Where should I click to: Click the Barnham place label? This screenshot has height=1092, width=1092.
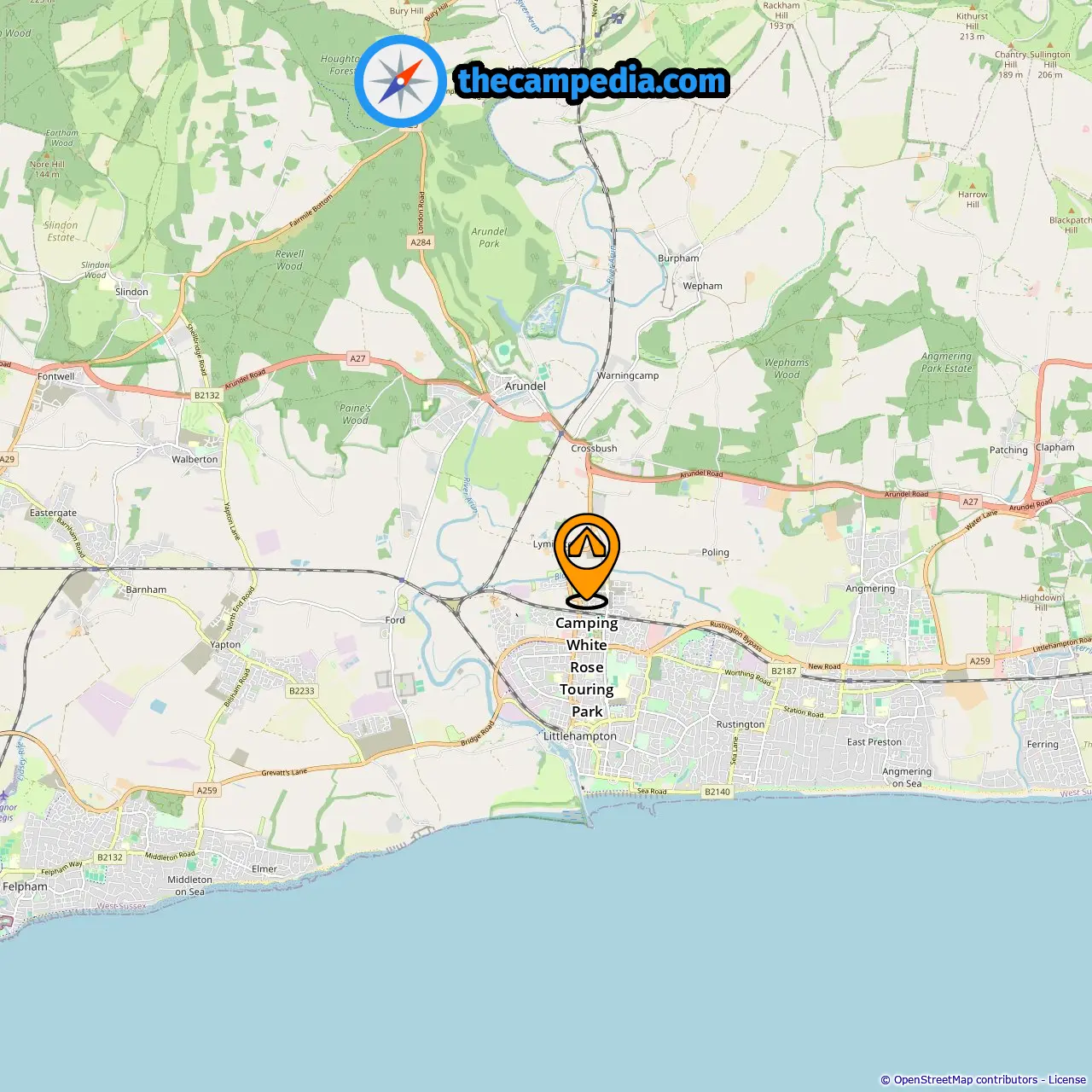[x=146, y=590]
